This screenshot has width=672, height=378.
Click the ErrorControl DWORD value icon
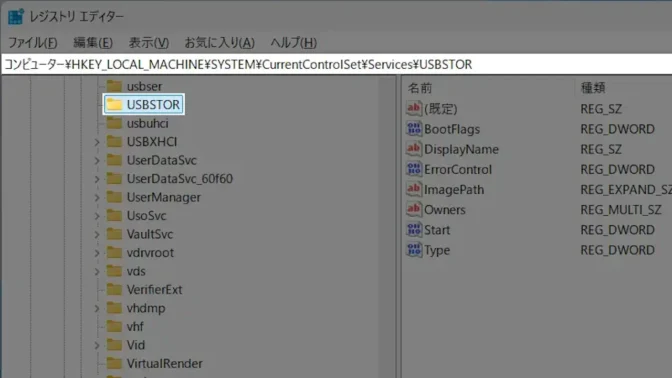414,169
